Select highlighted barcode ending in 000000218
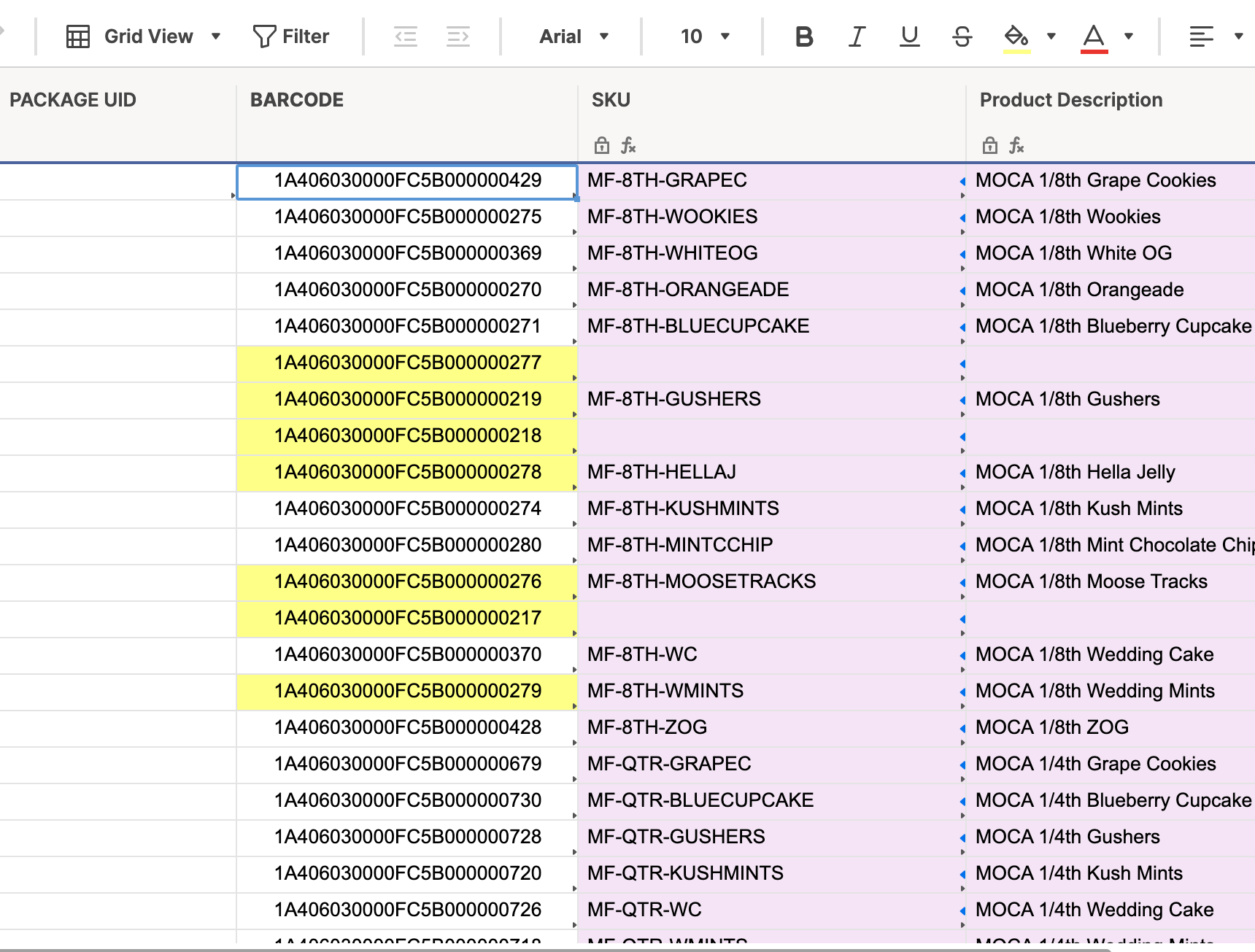The height and width of the screenshot is (952, 1255). click(407, 436)
